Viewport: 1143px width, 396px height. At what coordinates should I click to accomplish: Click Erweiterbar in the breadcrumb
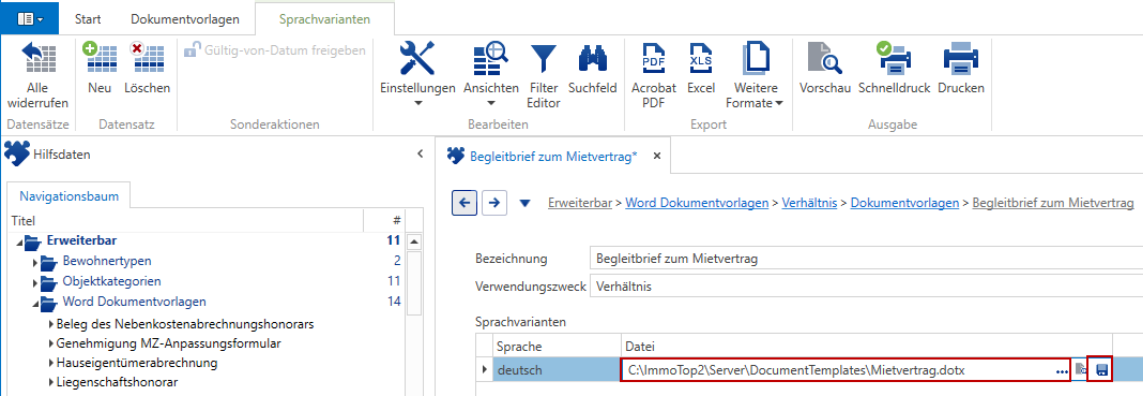pyautogui.click(x=580, y=203)
